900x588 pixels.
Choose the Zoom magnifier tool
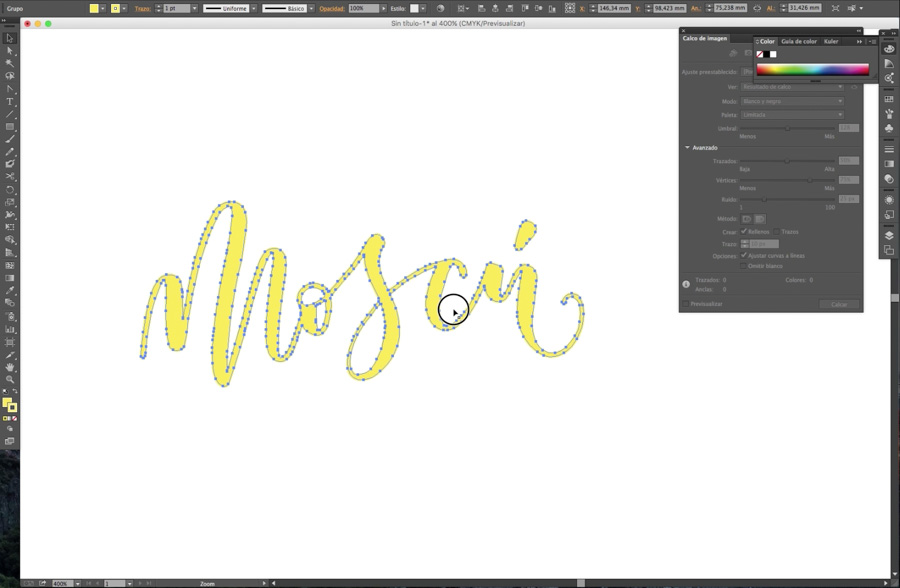tap(10, 380)
